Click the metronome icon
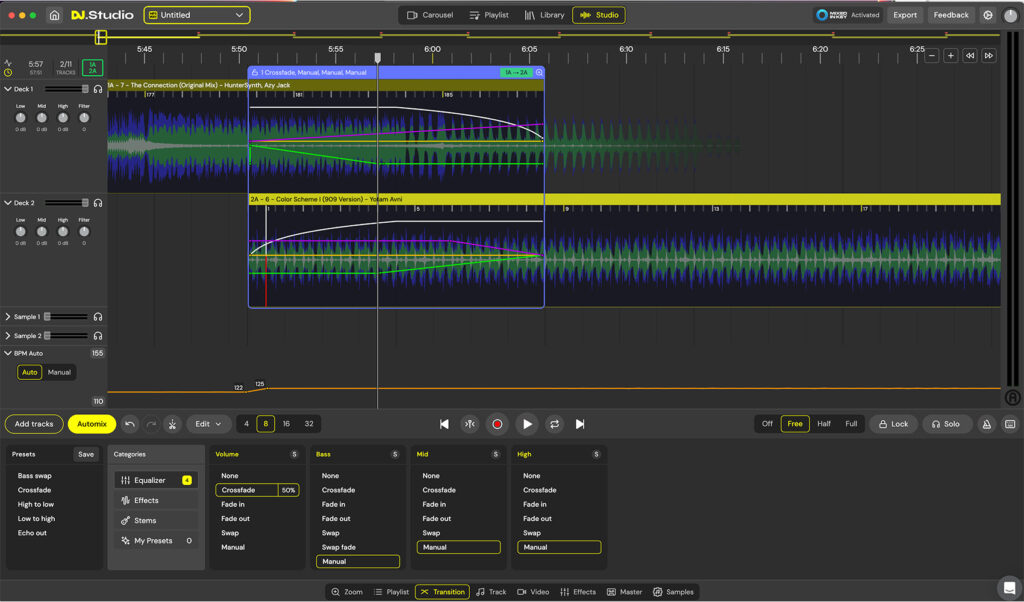 [x=987, y=424]
